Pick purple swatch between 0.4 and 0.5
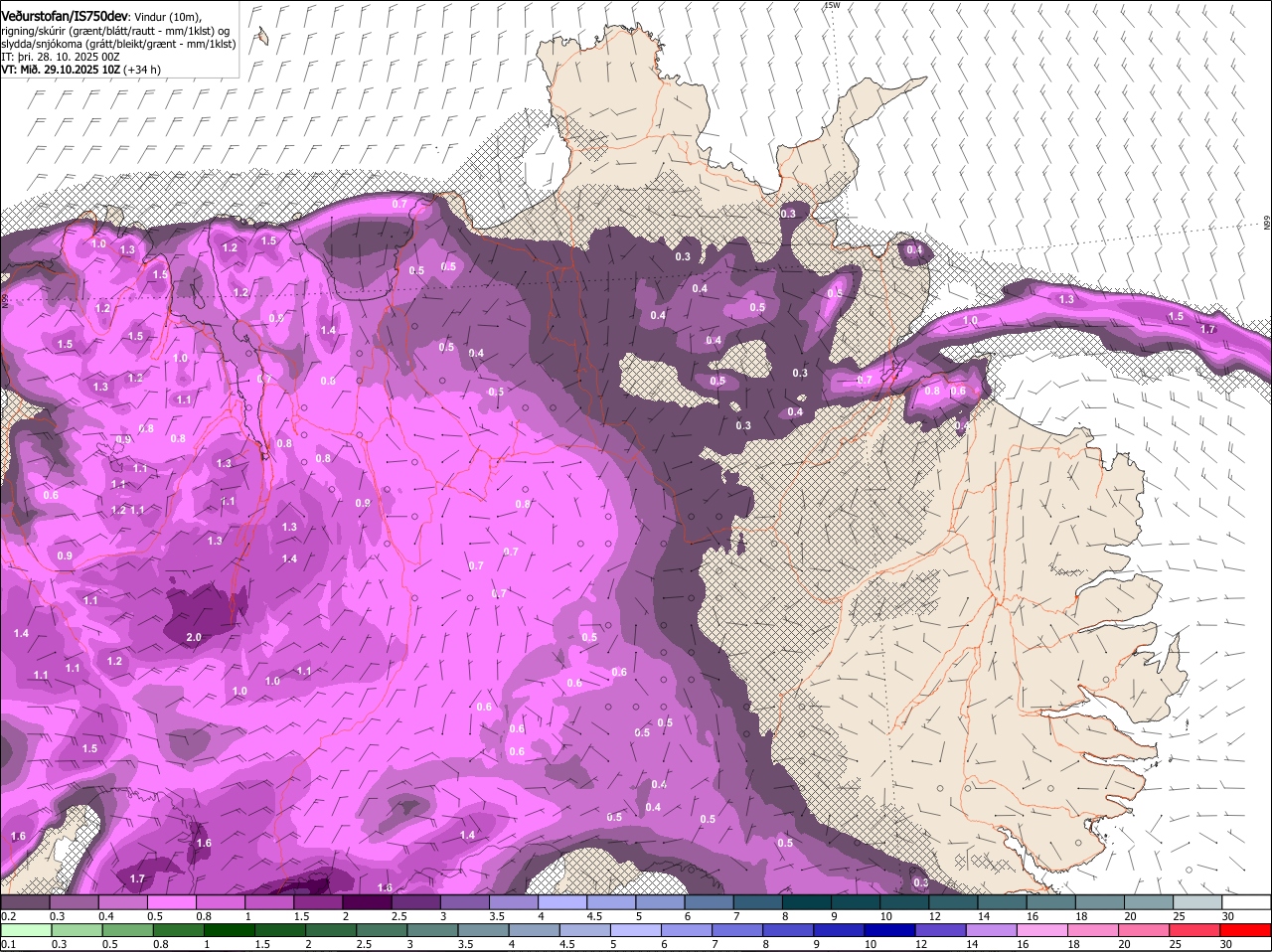 122,901
